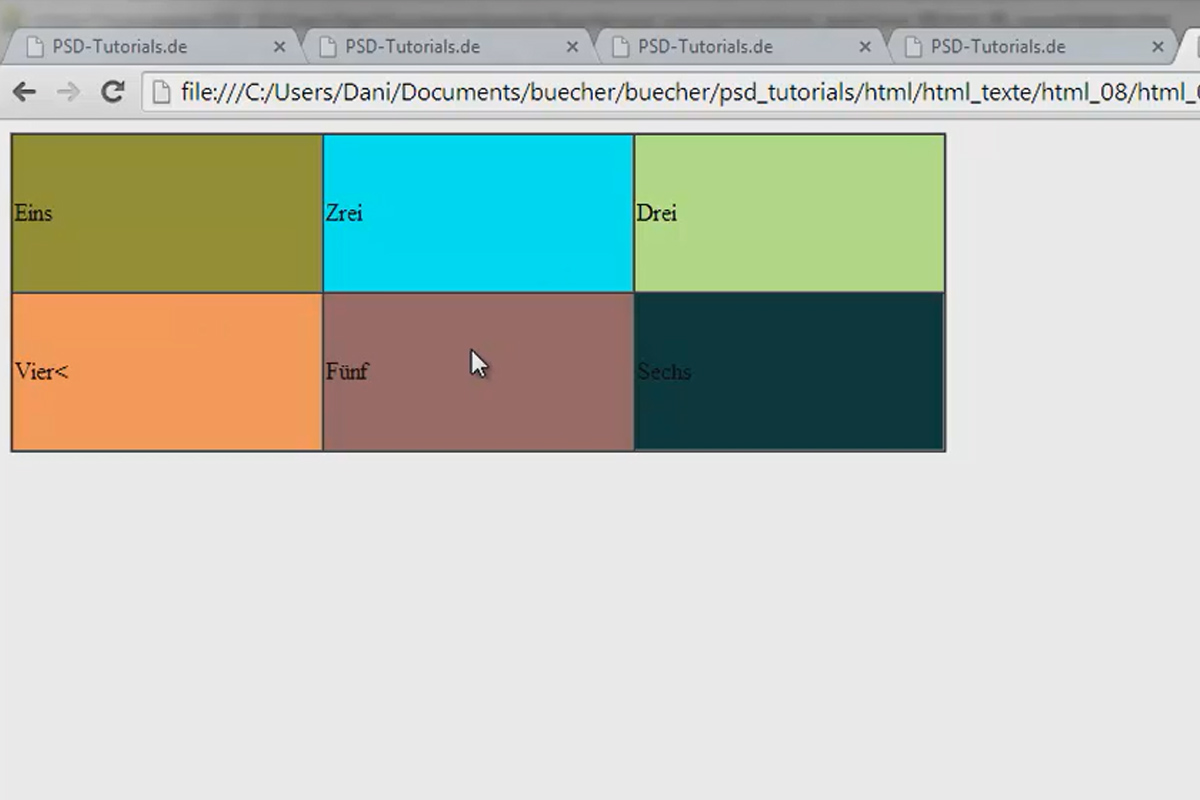Select the cyan cell labeled Zrei

(478, 212)
